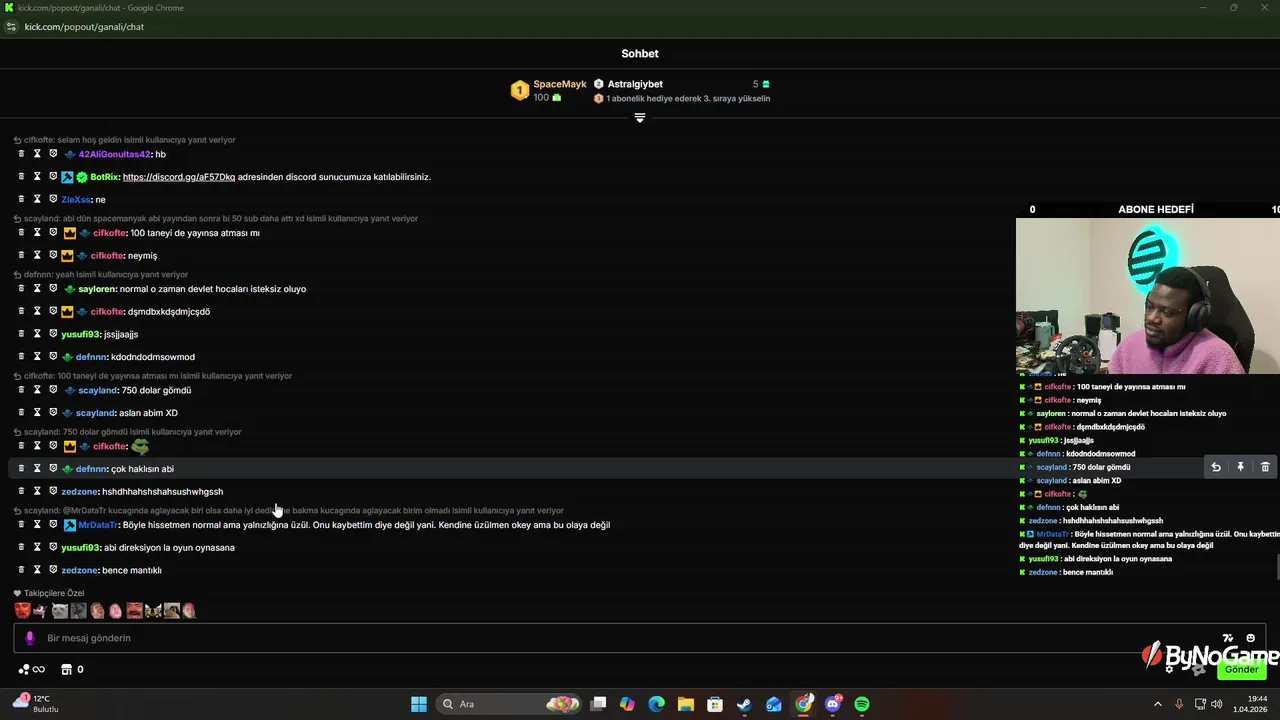
Task: Delete yusufi93's "jssjjaajjs" message
Action: pyautogui.click(x=21, y=334)
